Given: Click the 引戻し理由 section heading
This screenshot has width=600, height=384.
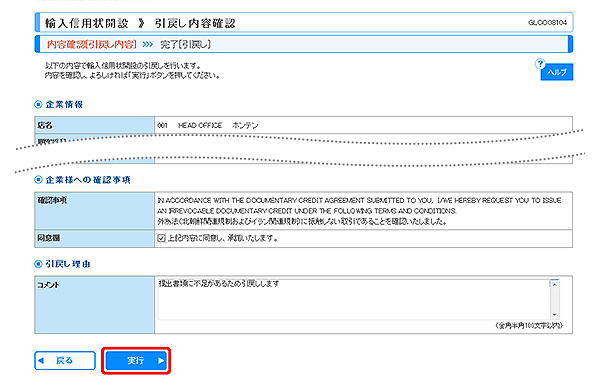Looking at the screenshot, I should 68,264.
